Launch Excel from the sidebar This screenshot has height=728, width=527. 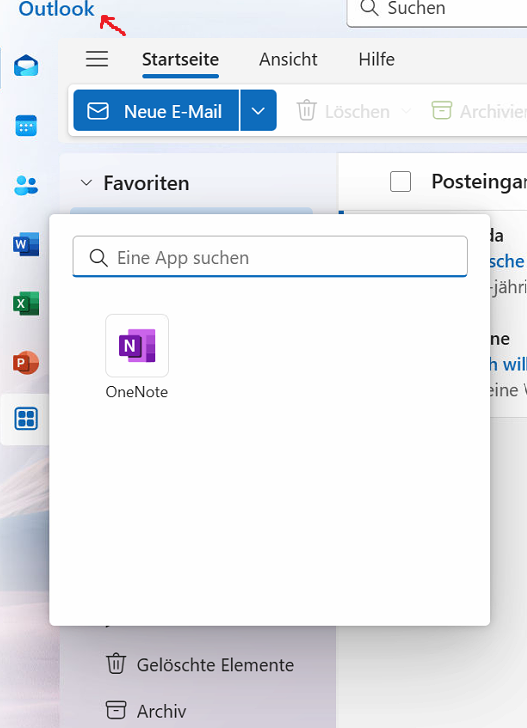coord(26,304)
